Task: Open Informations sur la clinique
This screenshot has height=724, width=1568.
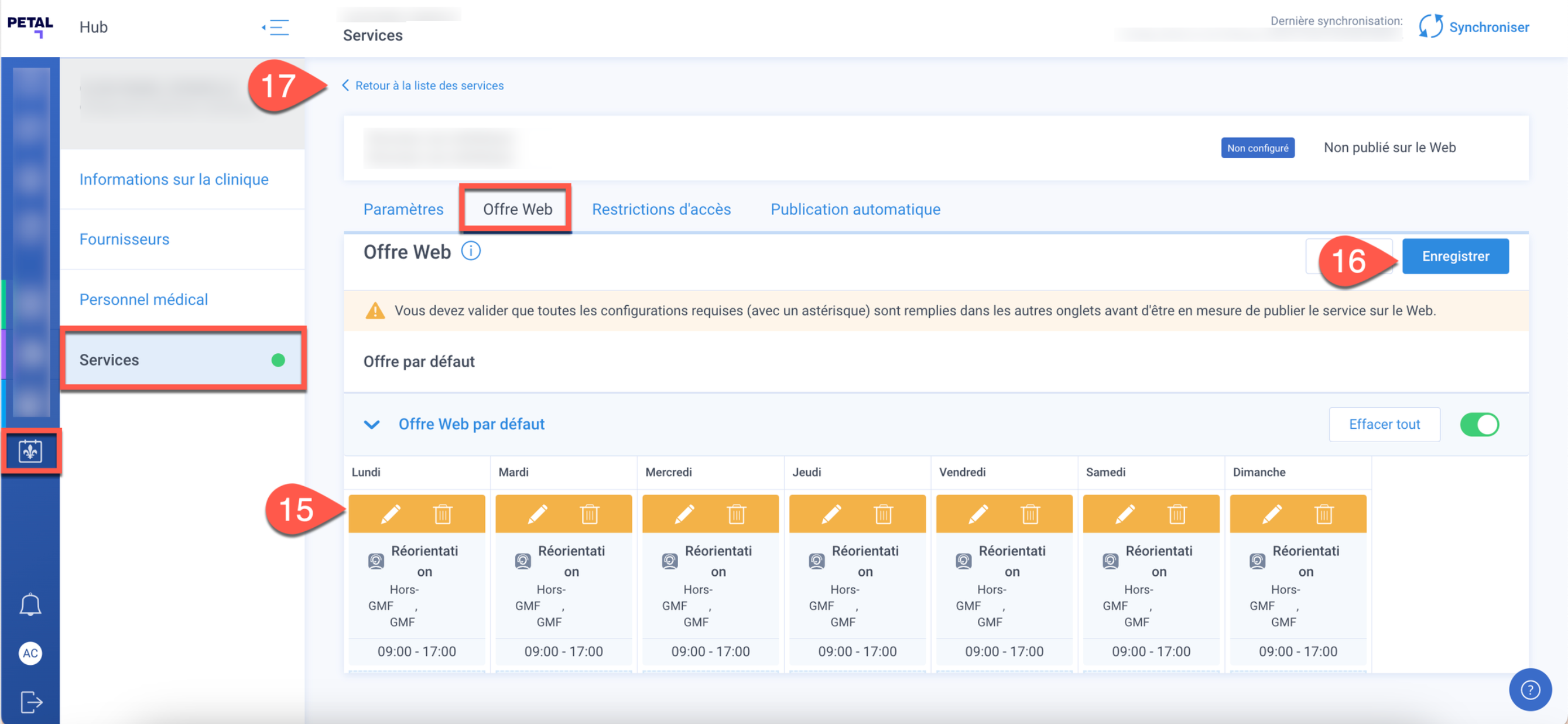Action: [x=182, y=179]
